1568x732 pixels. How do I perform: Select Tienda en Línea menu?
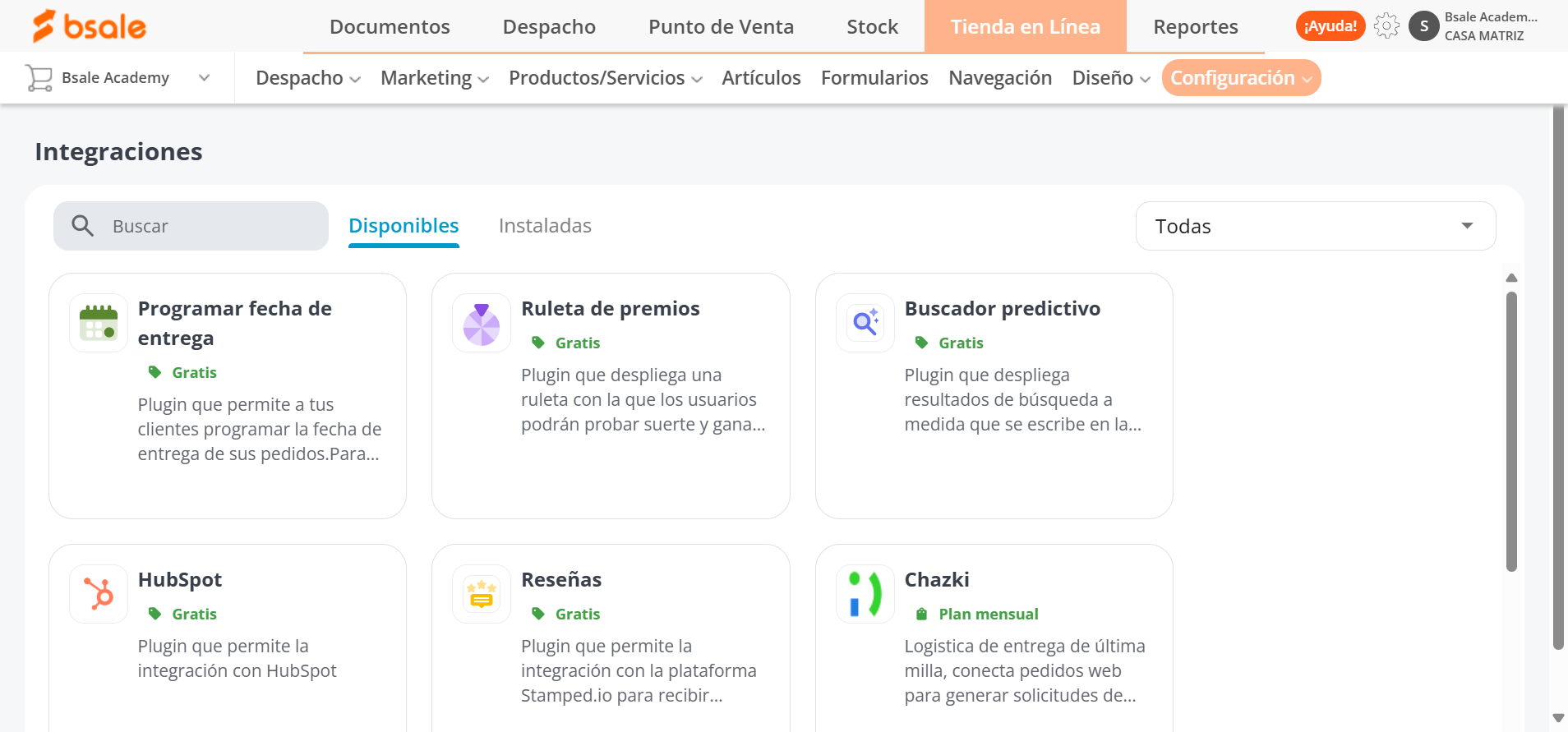point(1025,26)
